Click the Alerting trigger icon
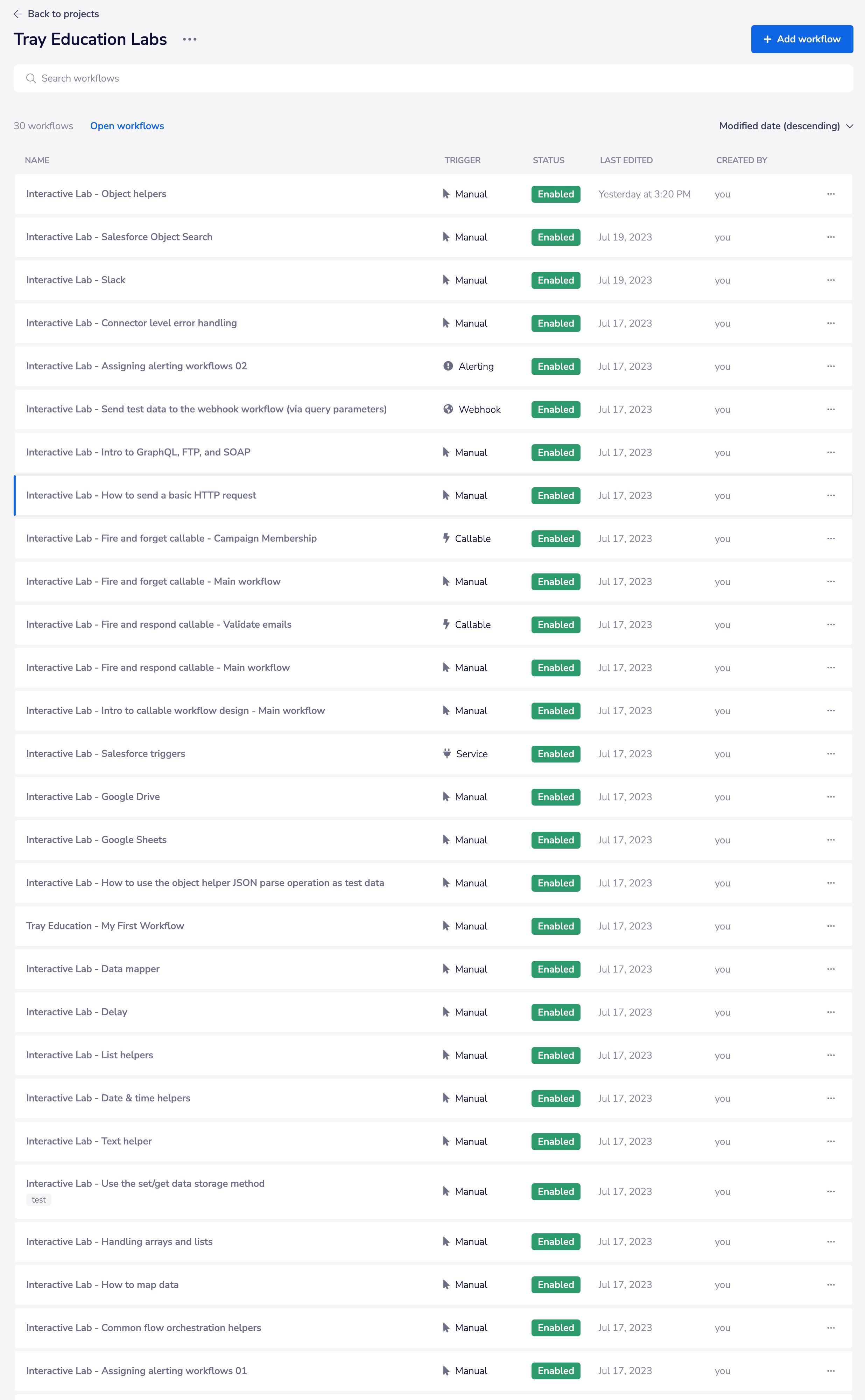 [448, 366]
